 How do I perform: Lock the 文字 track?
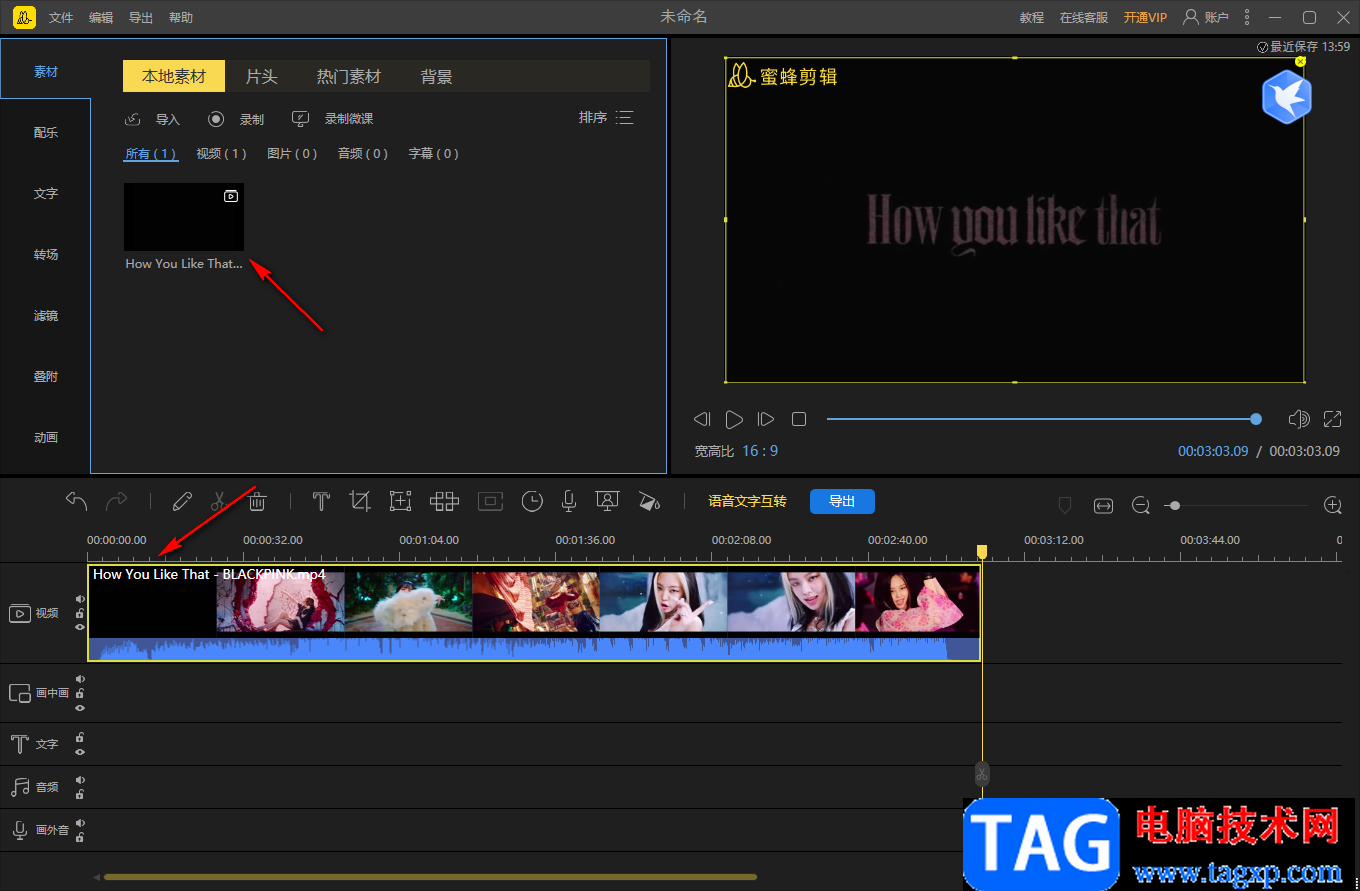(x=80, y=737)
